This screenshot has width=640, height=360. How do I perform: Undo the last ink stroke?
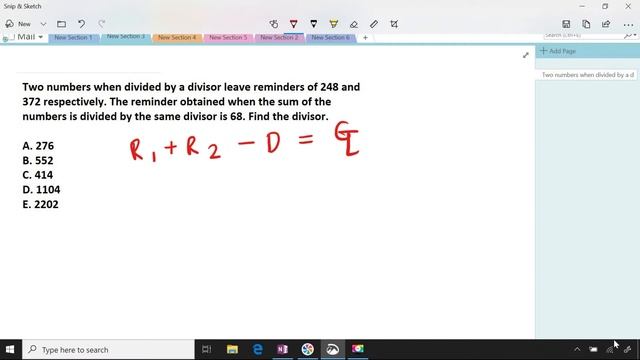82,24
